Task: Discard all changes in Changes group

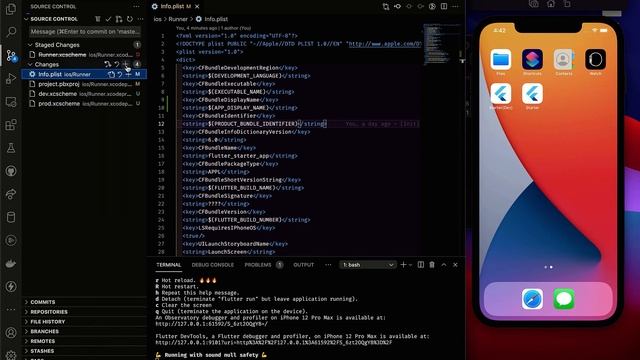Action: point(117,64)
